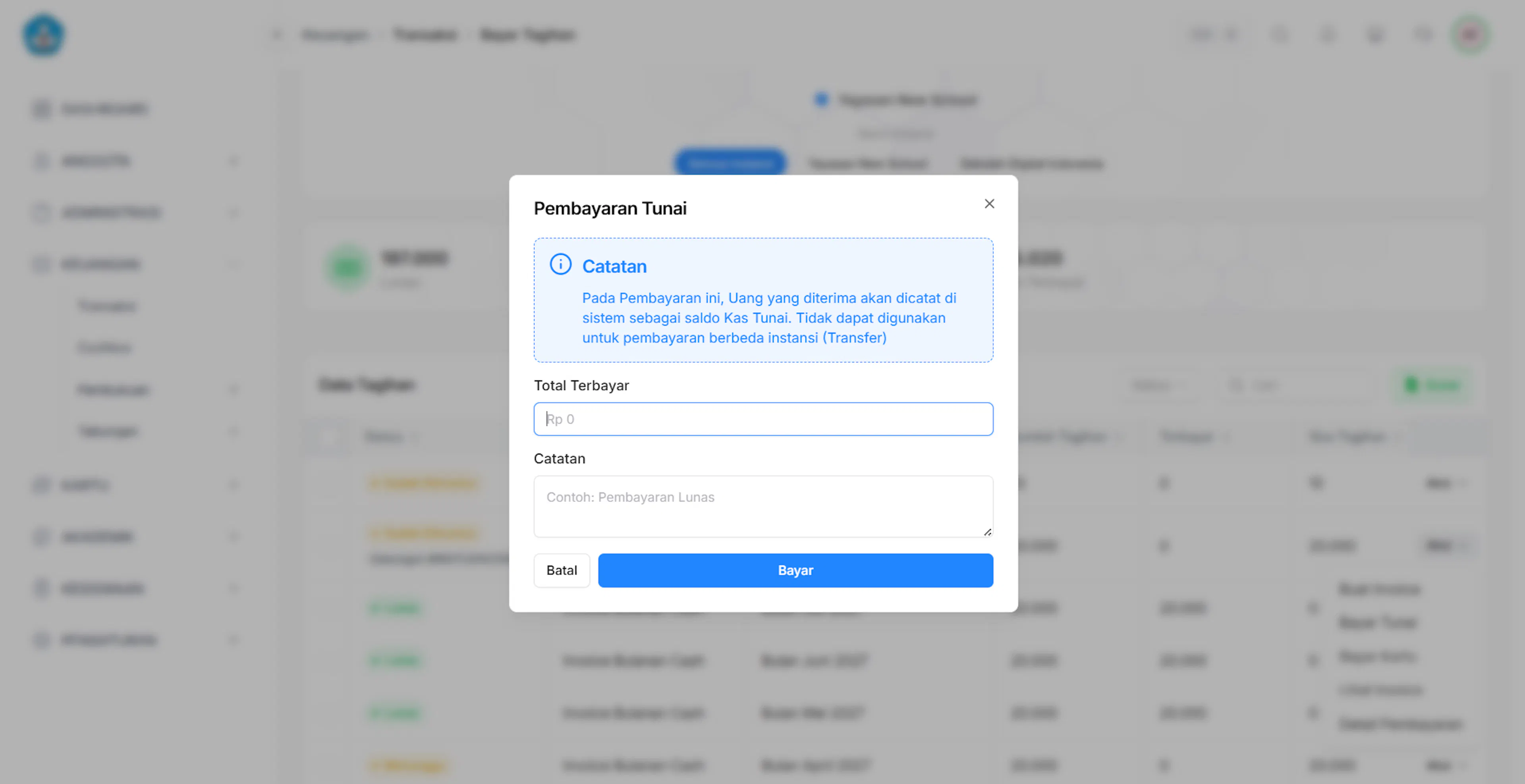Click the Keuangan sidebar icon

[x=41, y=264]
